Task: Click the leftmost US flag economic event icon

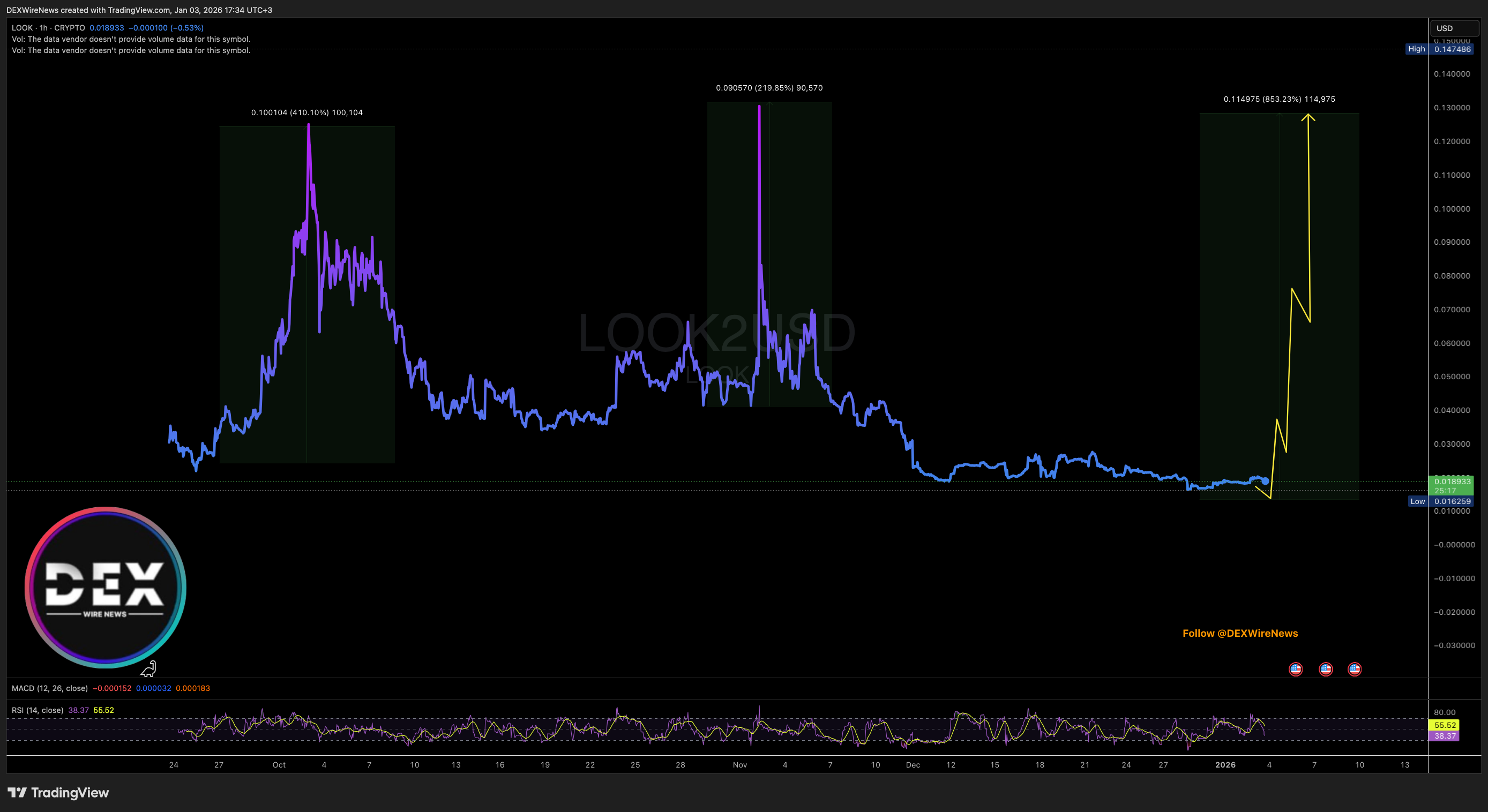Action: coord(1296,669)
